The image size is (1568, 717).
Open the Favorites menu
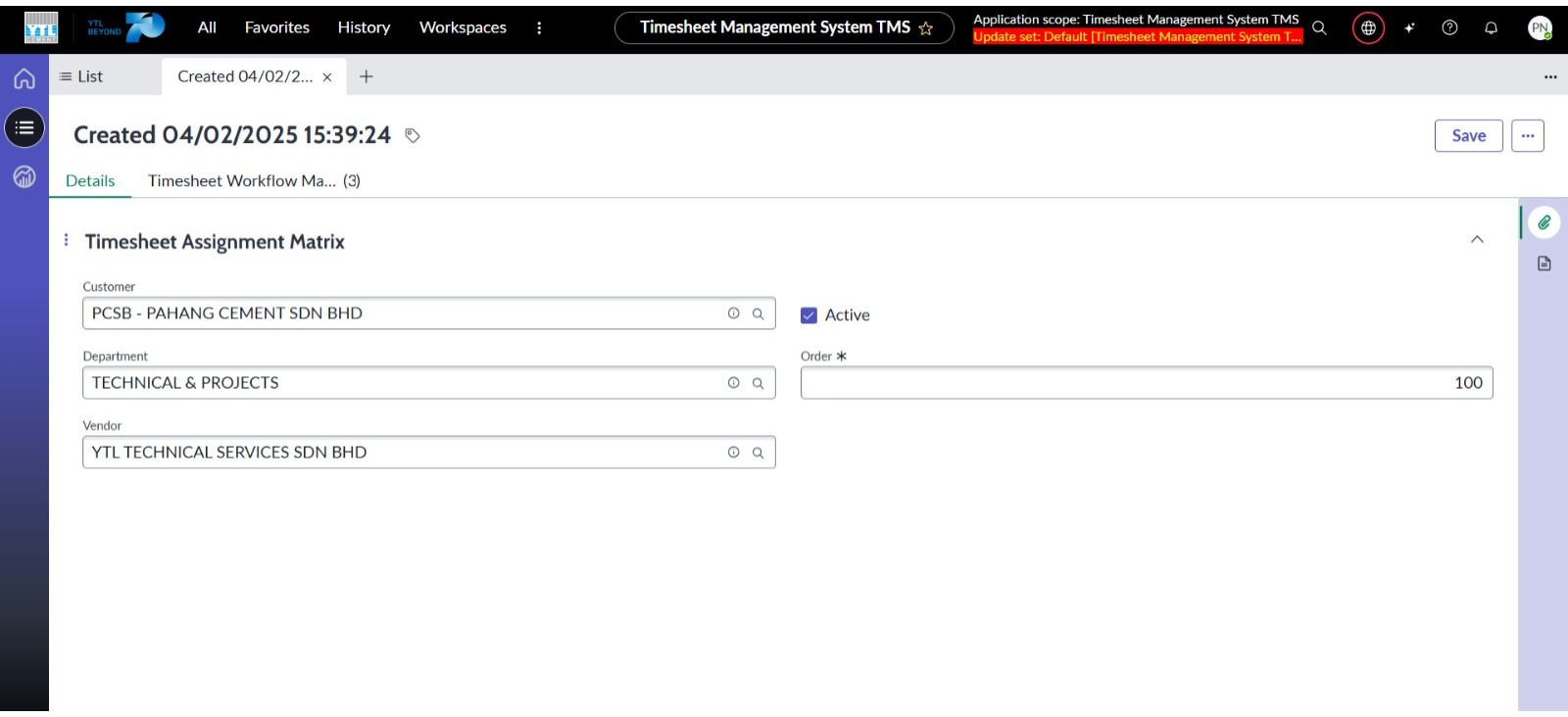276,27
